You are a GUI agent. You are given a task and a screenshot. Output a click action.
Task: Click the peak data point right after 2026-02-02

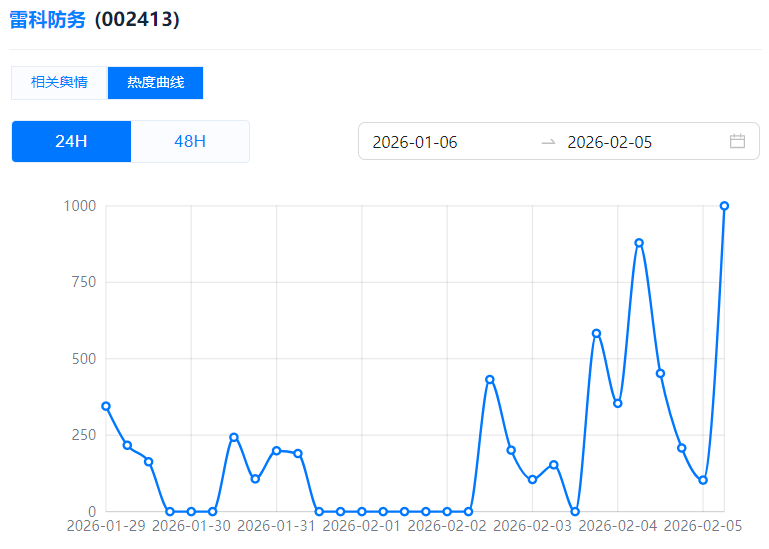[489, 379]
